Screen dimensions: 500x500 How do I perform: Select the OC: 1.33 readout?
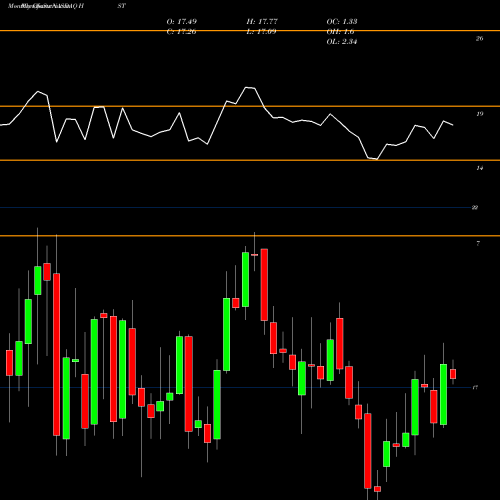(x=342, y=22)
